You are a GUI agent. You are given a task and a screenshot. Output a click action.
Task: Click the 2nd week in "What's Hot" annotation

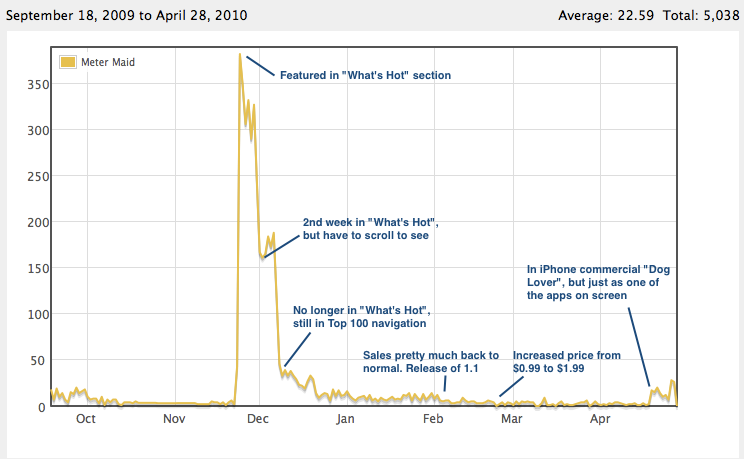[x=370, y=229]
